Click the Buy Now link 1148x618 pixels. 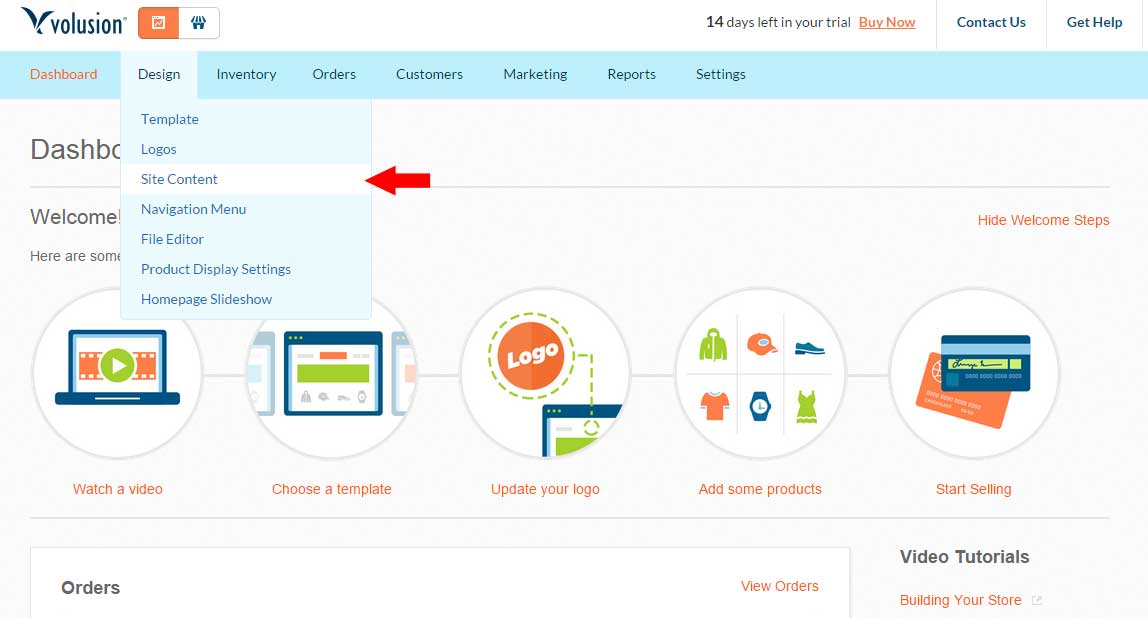click(887, 22)
